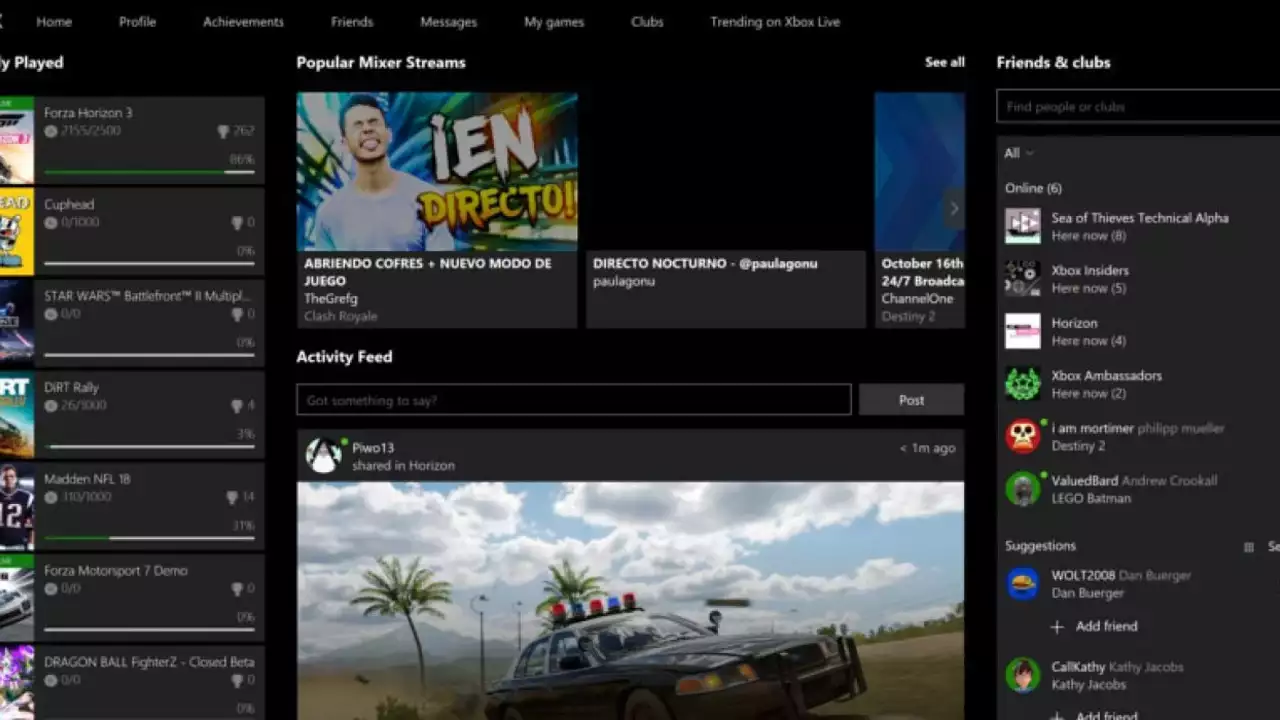
Task: Click the DiRT Rally progress bar
Action: [x=150, y=447]
